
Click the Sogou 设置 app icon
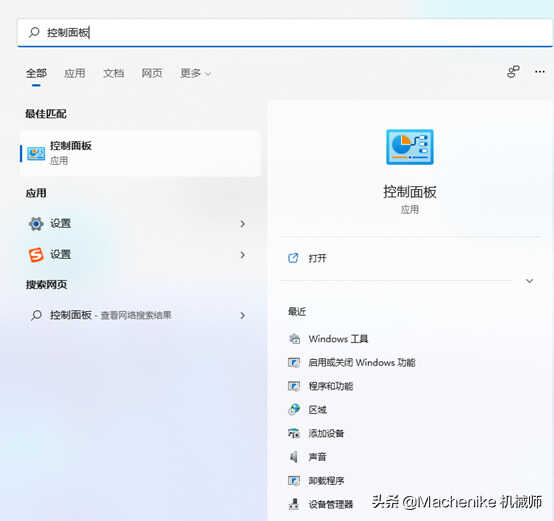pos(36,255)
